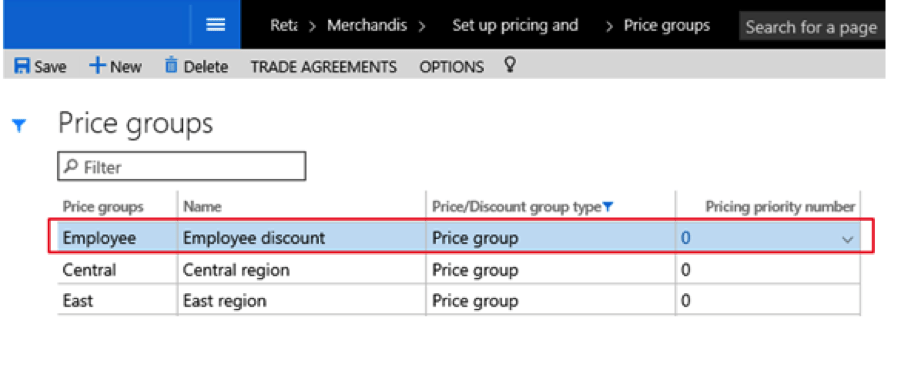Click magnifier icon in Filter box
Viewport: 898px width, 375px height.
click(x=71, y=167)
